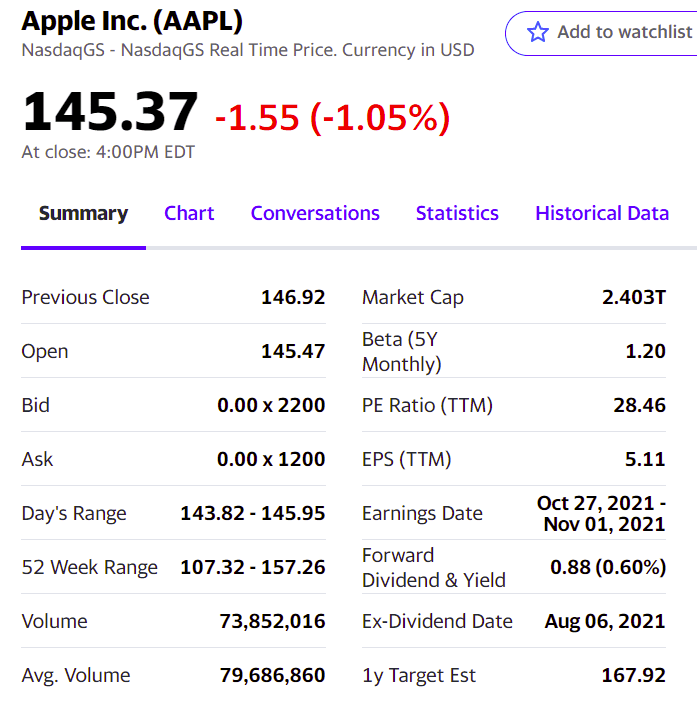Select the Summary tab
697x709 pixels.
[x=83, y=213]
